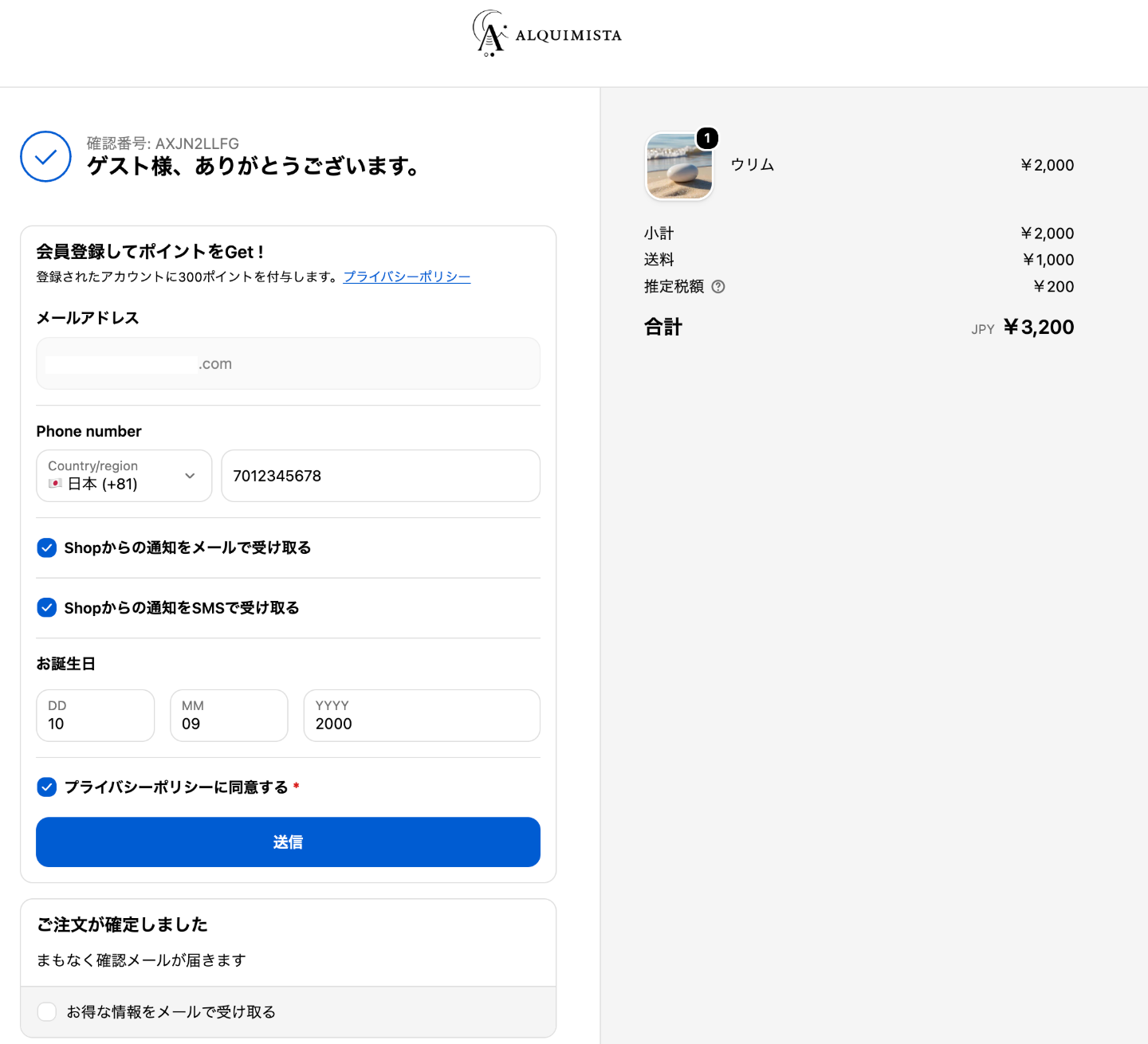Open the プライバシーポリシー link

tap(407, 277)
